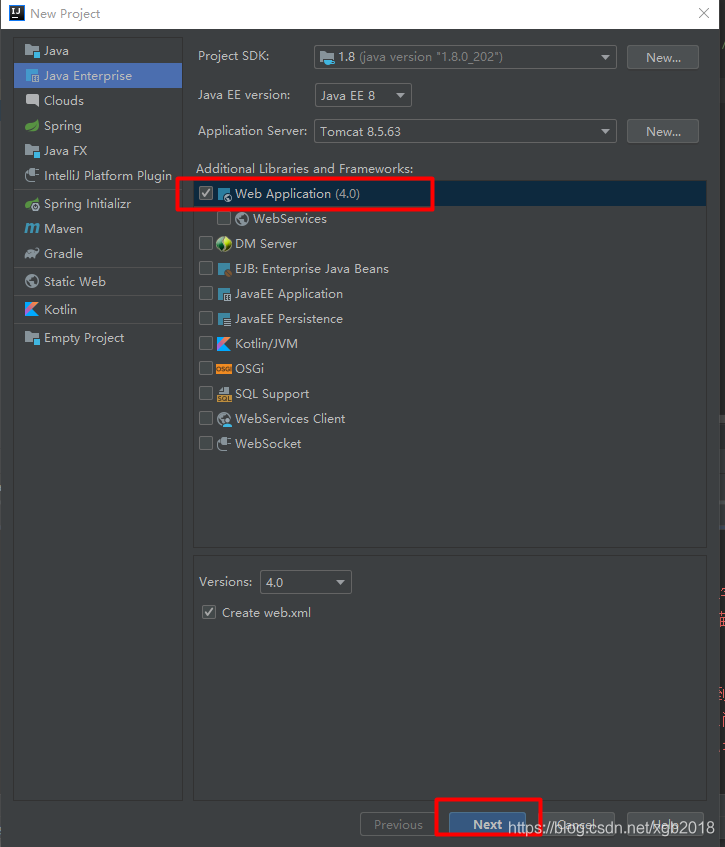Click the IntelliJ logo in title bar
This screenshot has height=847, width=725.
17,13
